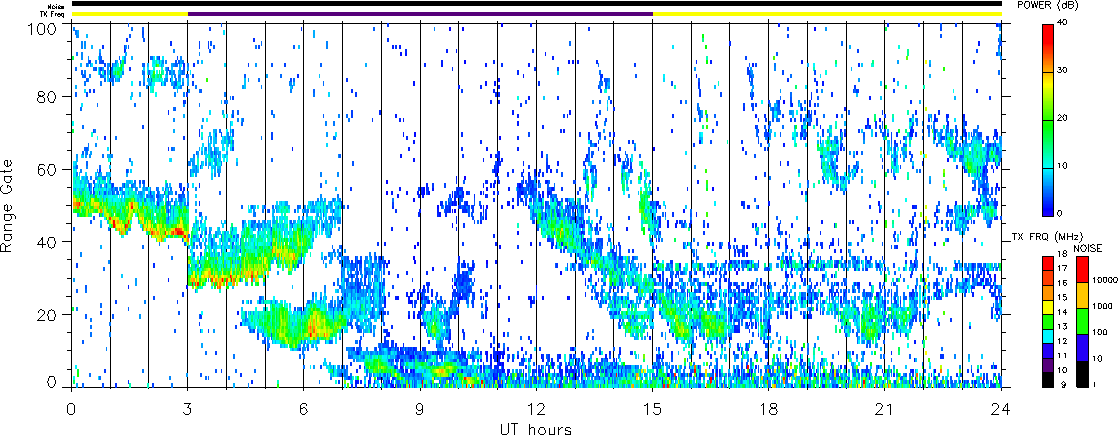Viewport: 1118px width, 435px height.
Task: Click the black Noise bar at the top
Action: (x=536, y=4)
